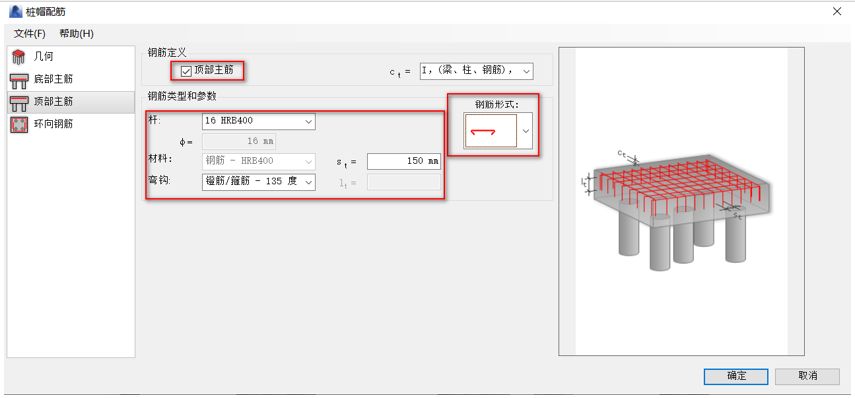
Task: Click the 顶部主筋 top rebar sidebar icon
Action: point(19,102)
